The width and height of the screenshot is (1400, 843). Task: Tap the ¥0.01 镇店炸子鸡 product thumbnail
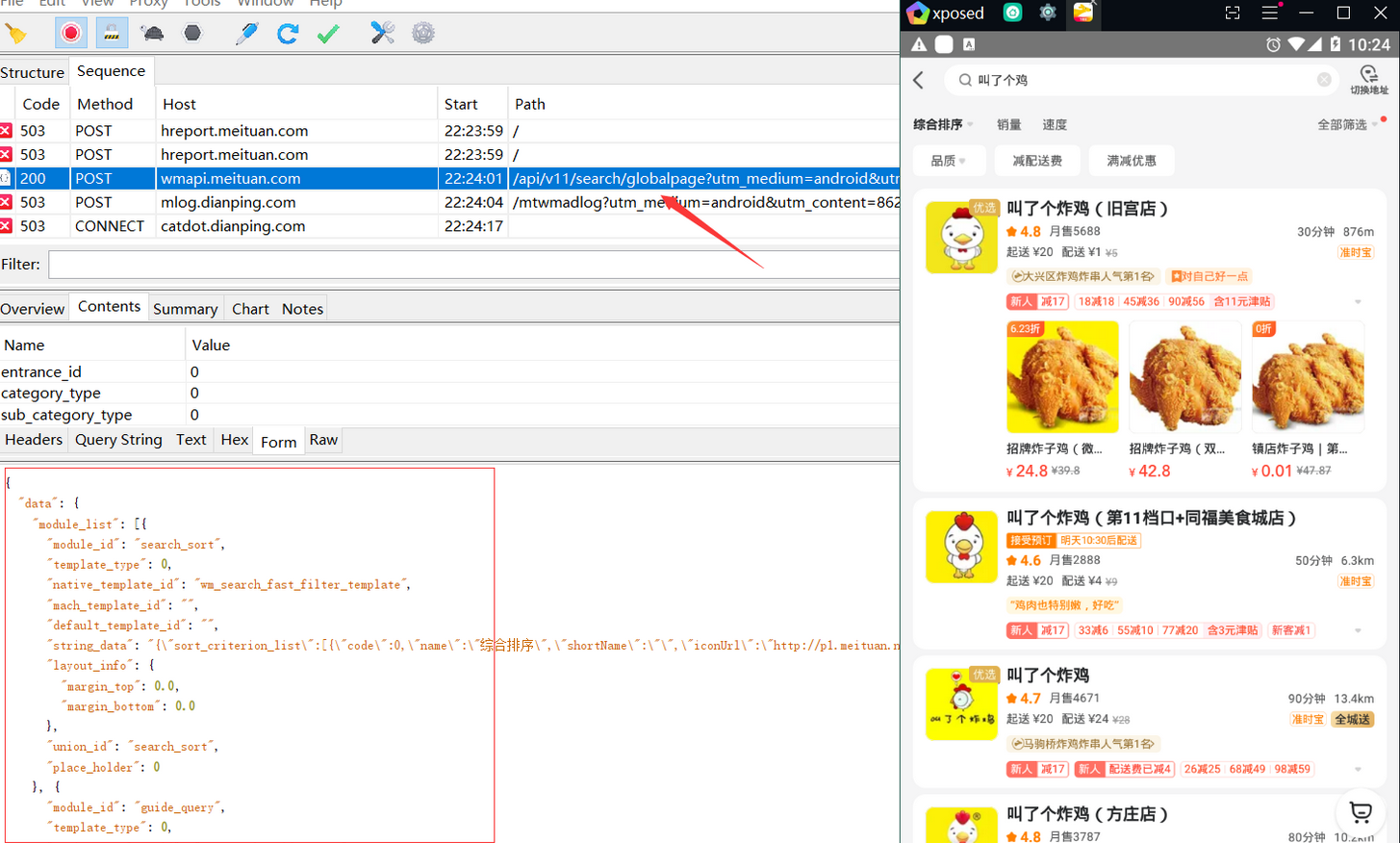click(1308, 377)
